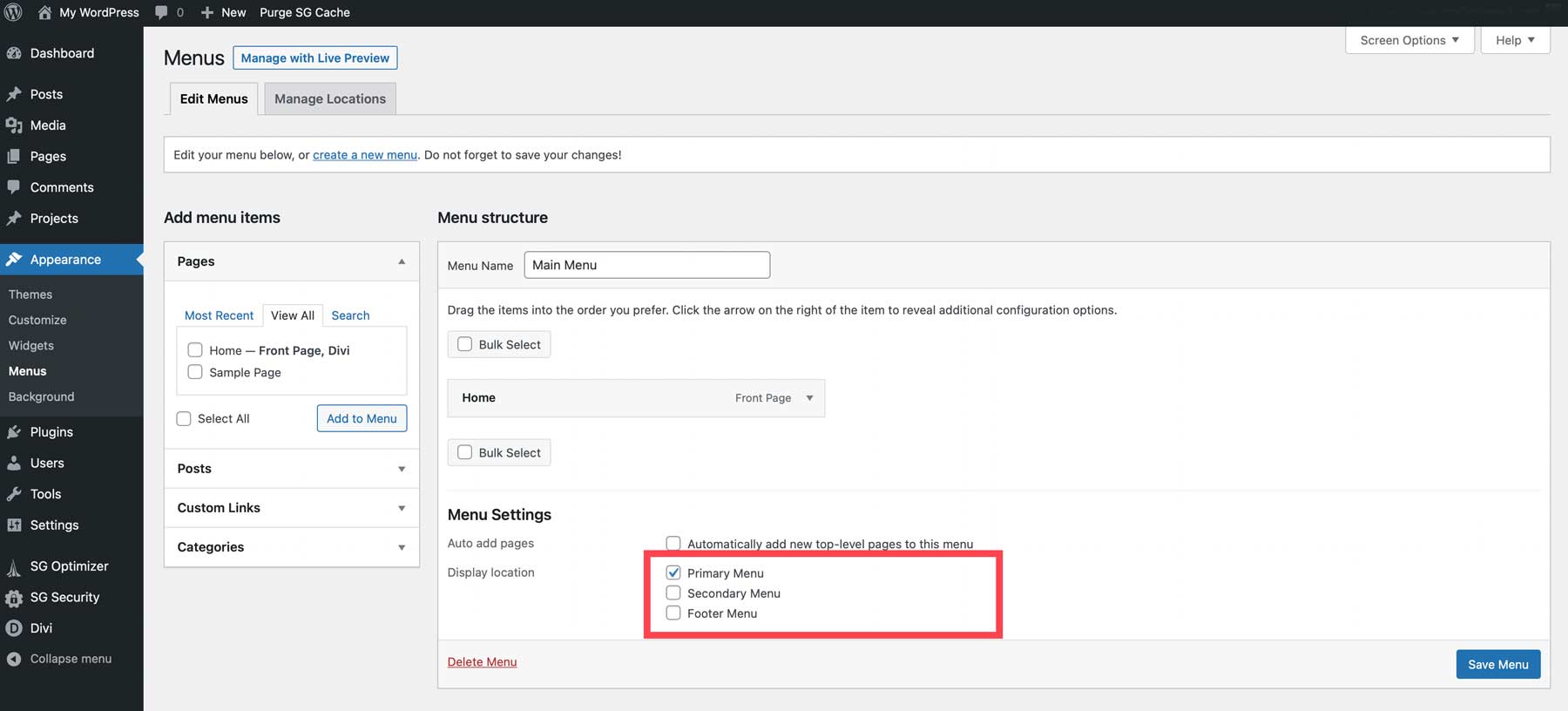Select the Most Recent pages tab

(x=219, y=315)
